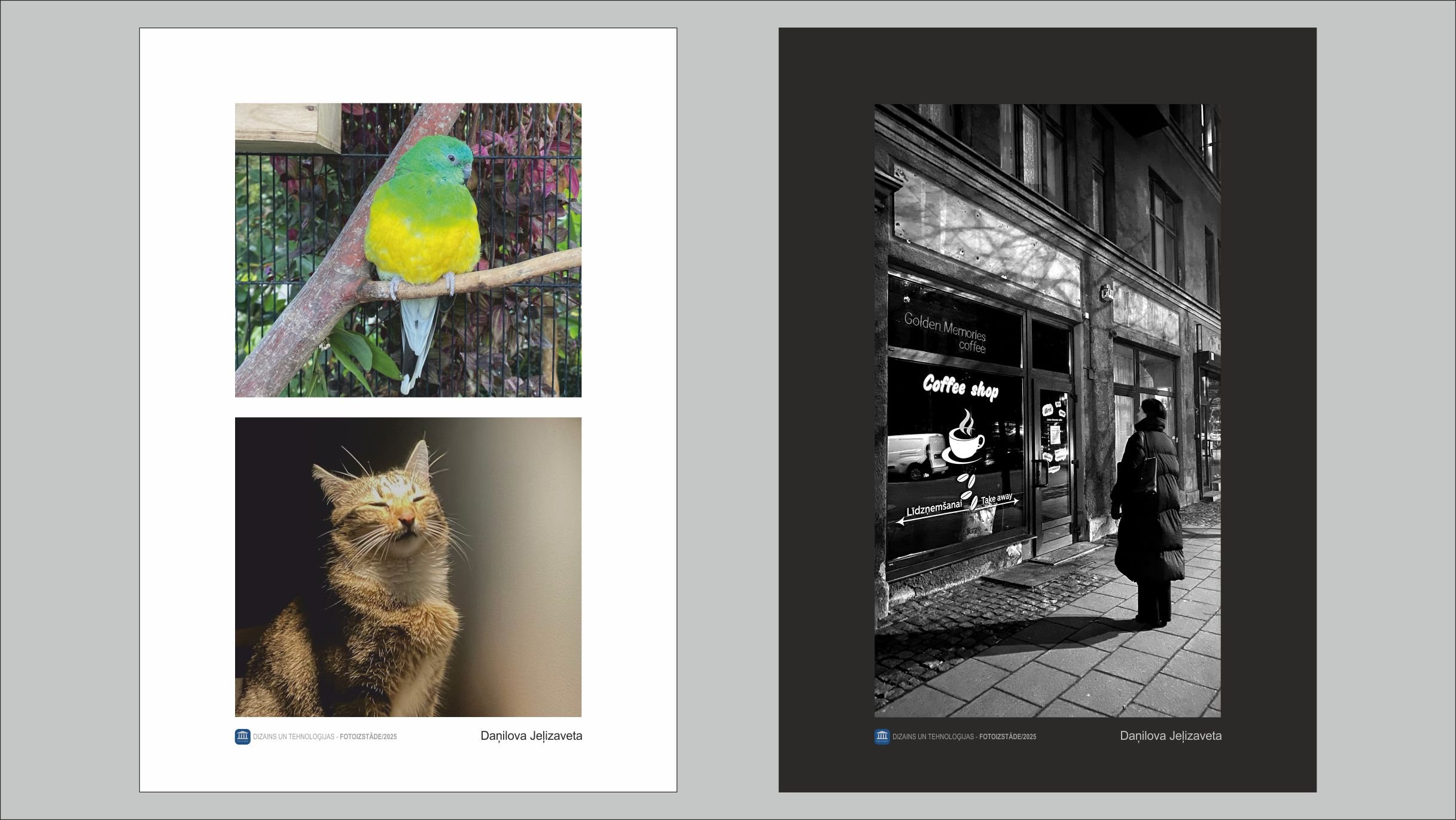Image resolution: width=1456 pixels, height=820 pixels.
Task: Click the wooden nest box in parrot photo
Action: click(288, 127)
